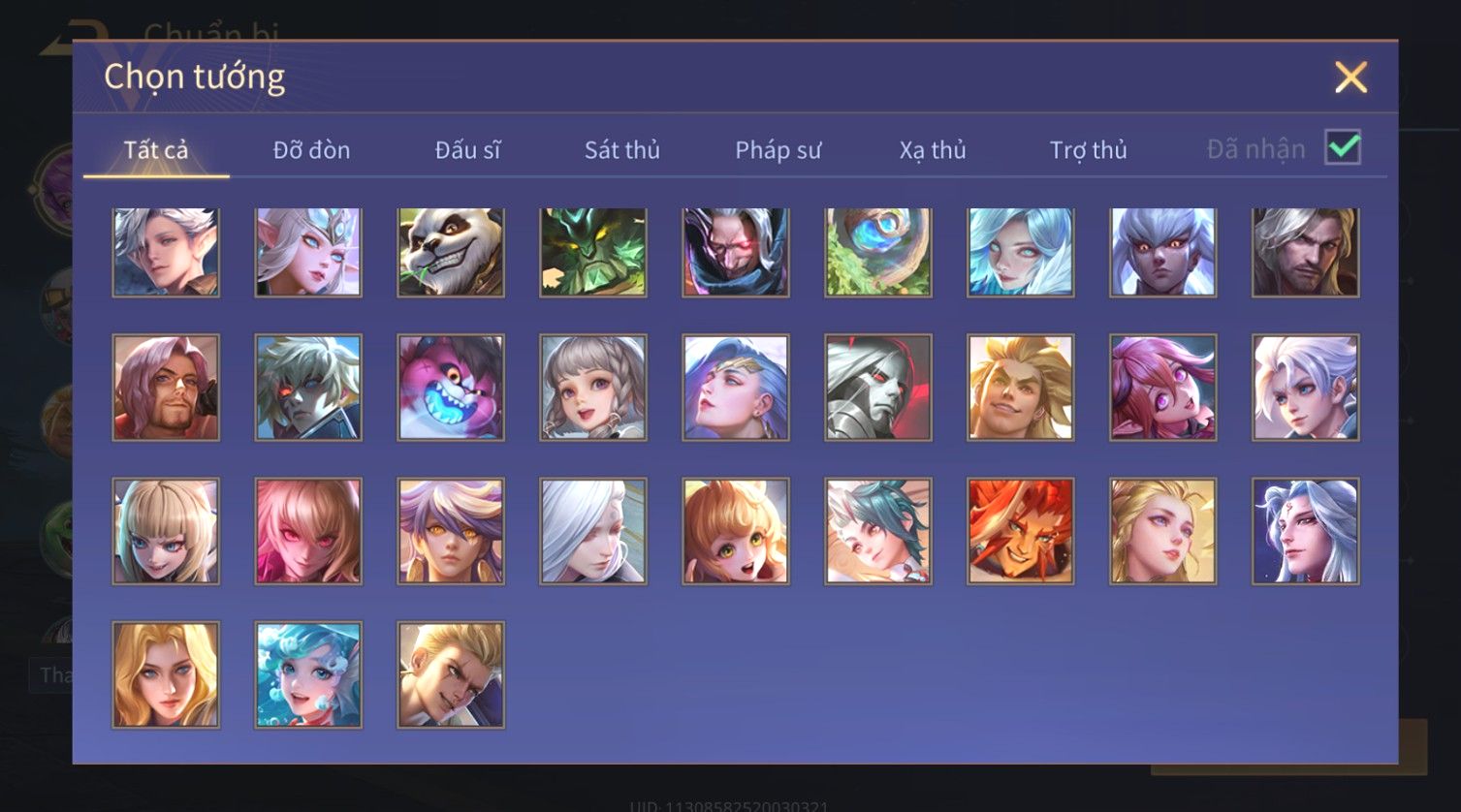Screen dimensions: 1461x812
Task: Open the Trợ thủ tab
Action: click(x=1088, y=150)
